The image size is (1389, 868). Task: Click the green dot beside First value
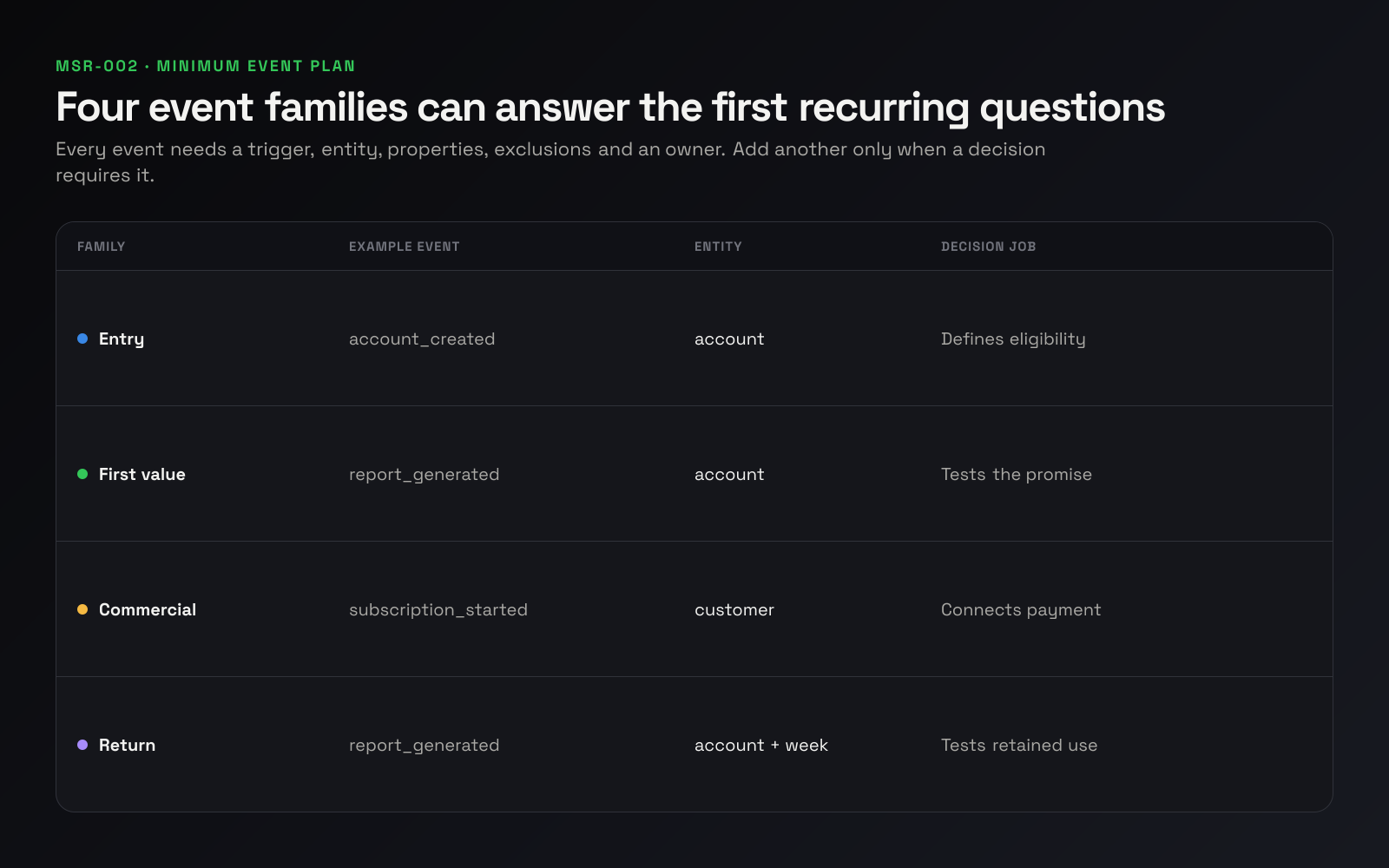(82, 474)
